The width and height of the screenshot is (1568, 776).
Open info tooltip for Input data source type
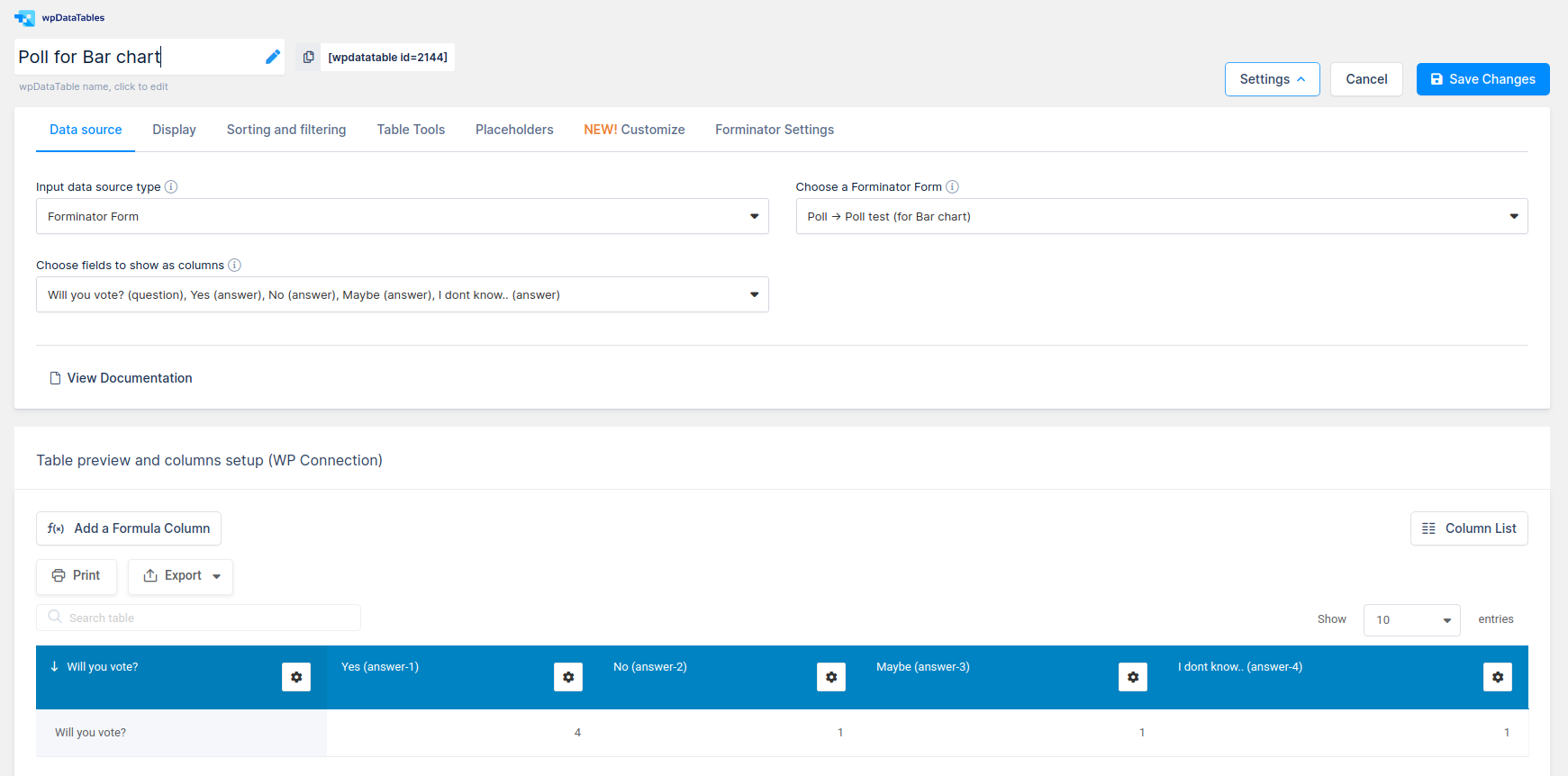(x=171, y=186)
